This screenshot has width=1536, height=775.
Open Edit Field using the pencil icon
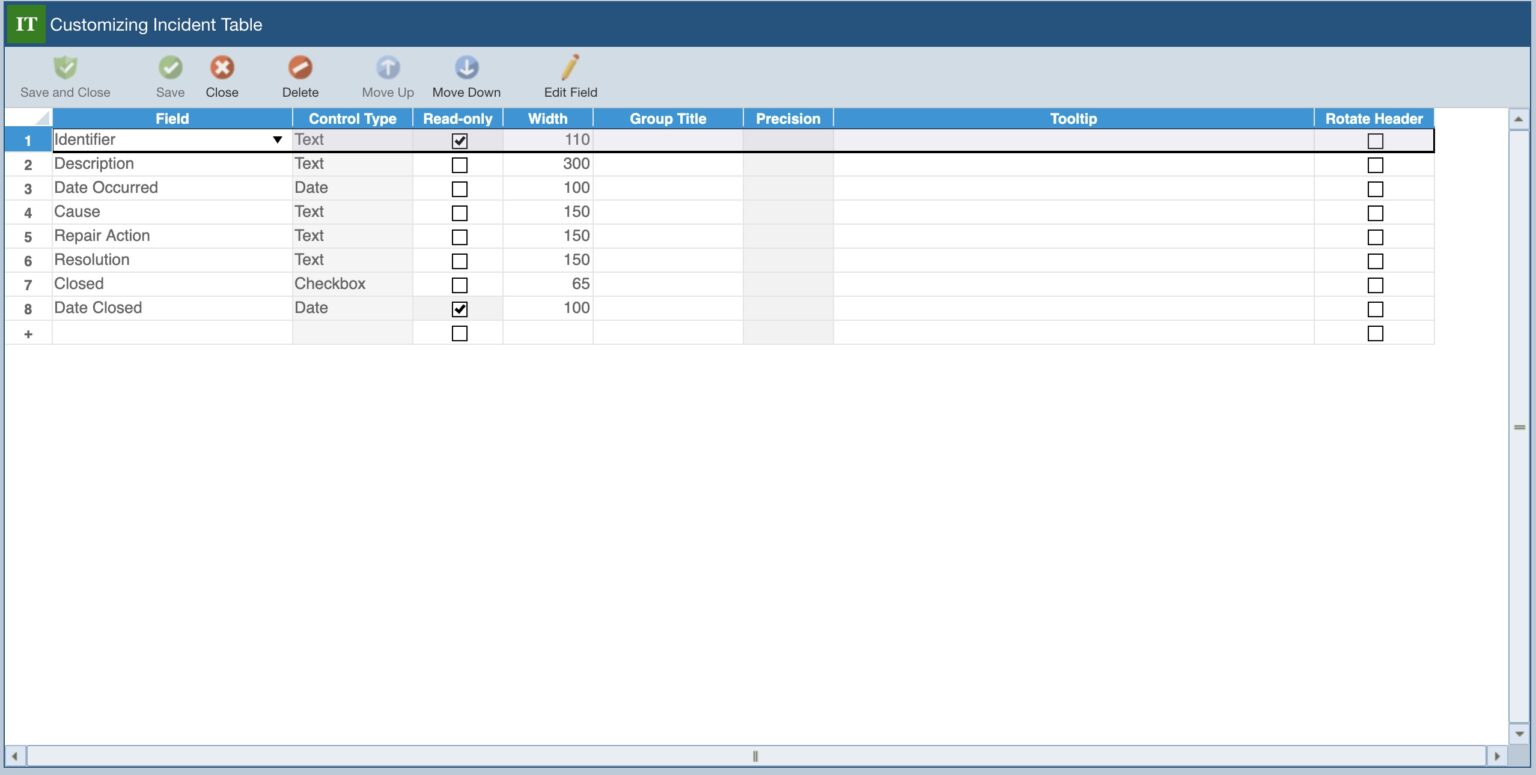coord(570,68)
